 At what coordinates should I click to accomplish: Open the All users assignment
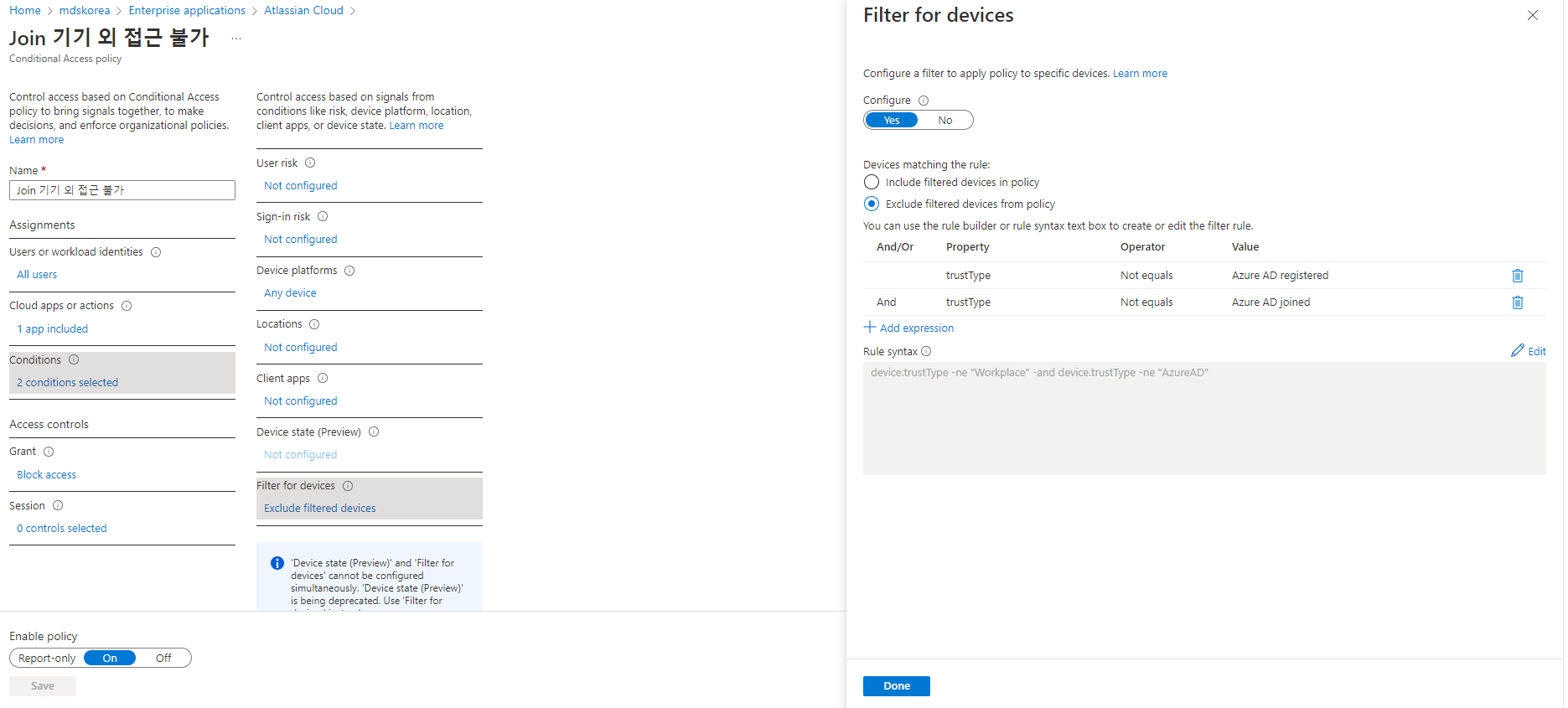[x=37, y=275]
